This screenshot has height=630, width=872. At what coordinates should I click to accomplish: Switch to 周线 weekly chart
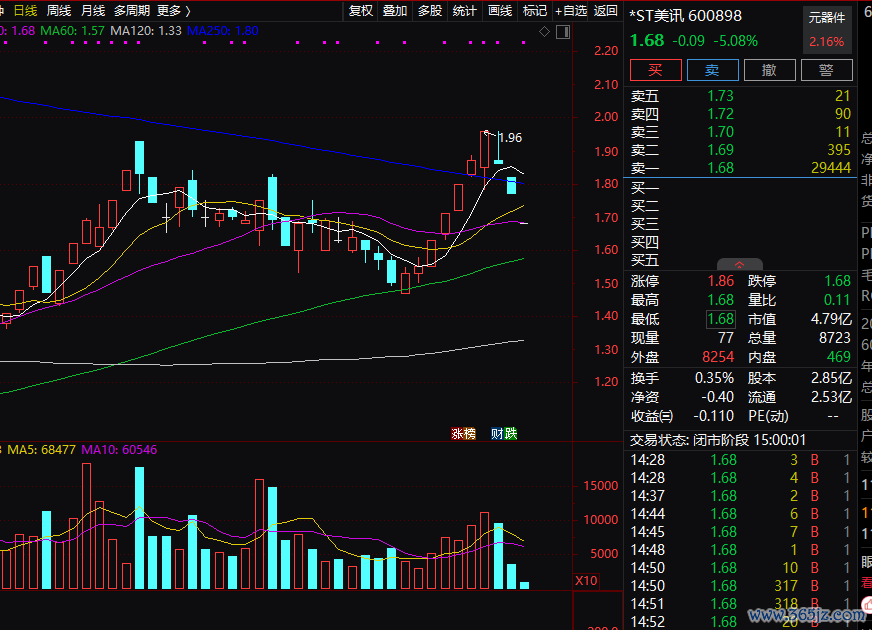[x=59, y=11]
